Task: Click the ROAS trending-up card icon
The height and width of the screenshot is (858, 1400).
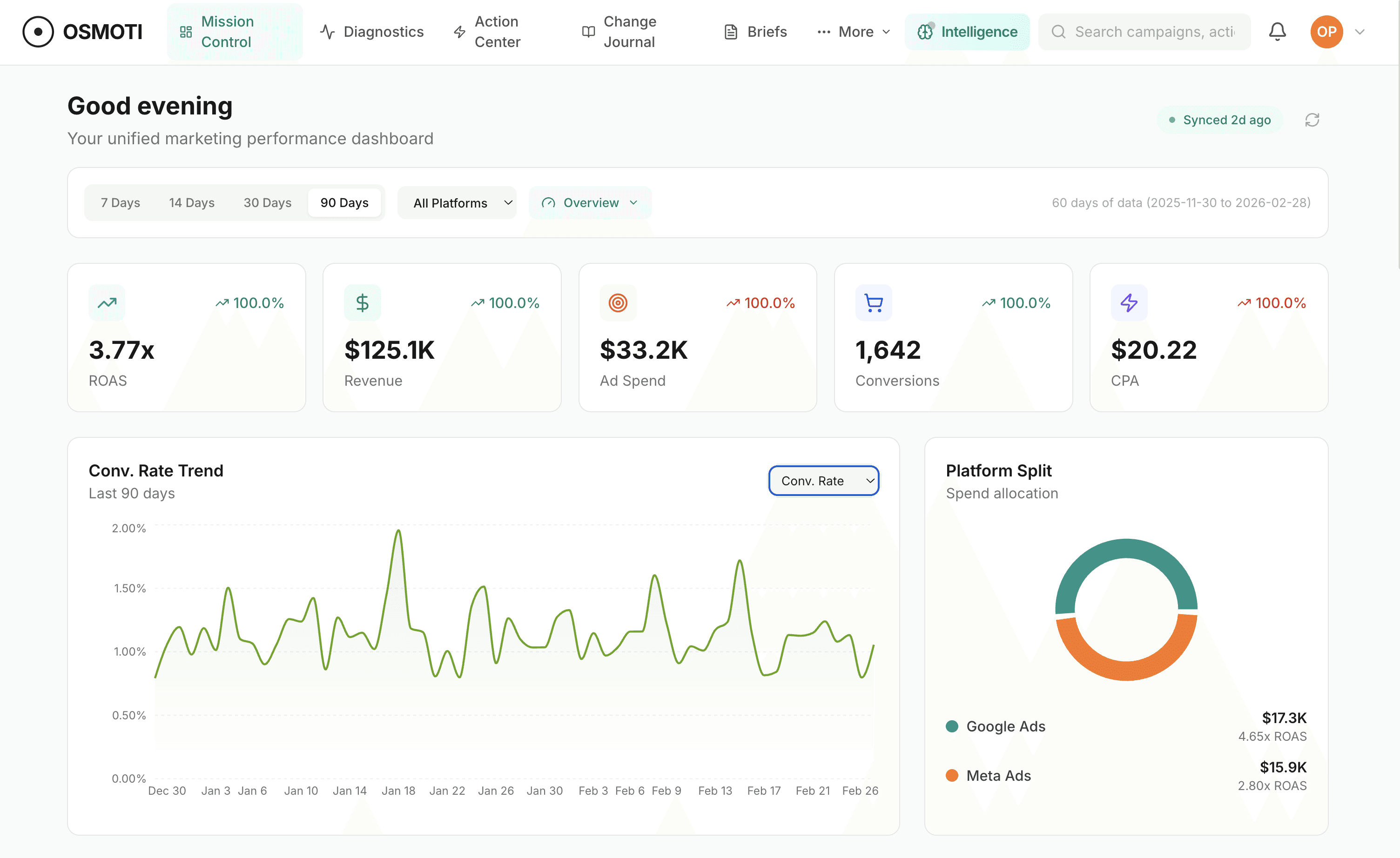Action: point(107,302)
